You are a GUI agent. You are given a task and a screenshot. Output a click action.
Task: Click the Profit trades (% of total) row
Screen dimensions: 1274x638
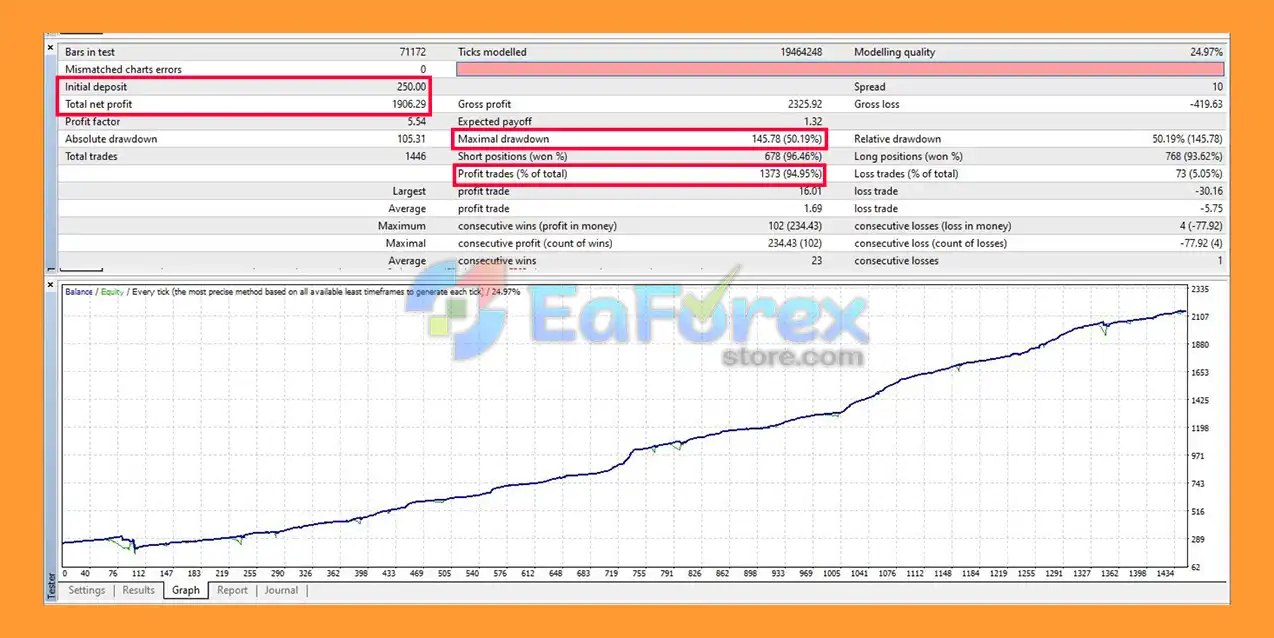pyautogui.click(x=639, y=174)
